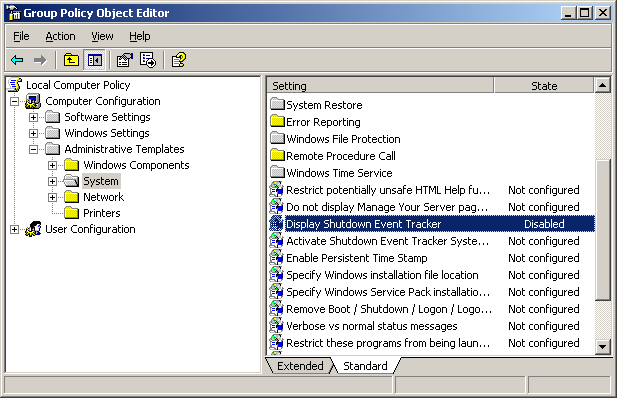
Task: Expand the Windows Components node
Action: point(52,165)
